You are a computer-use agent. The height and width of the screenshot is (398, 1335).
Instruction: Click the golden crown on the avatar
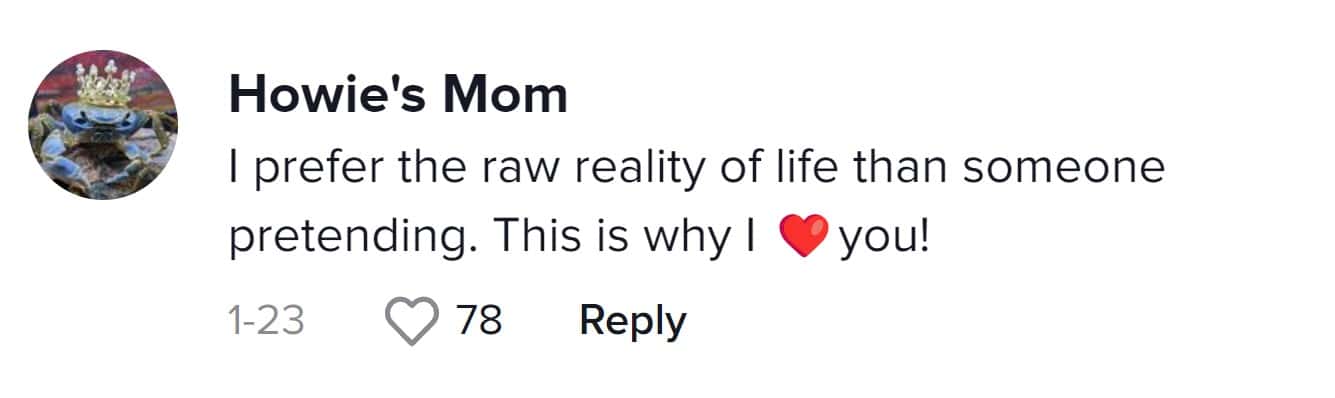tap(105, 85)
